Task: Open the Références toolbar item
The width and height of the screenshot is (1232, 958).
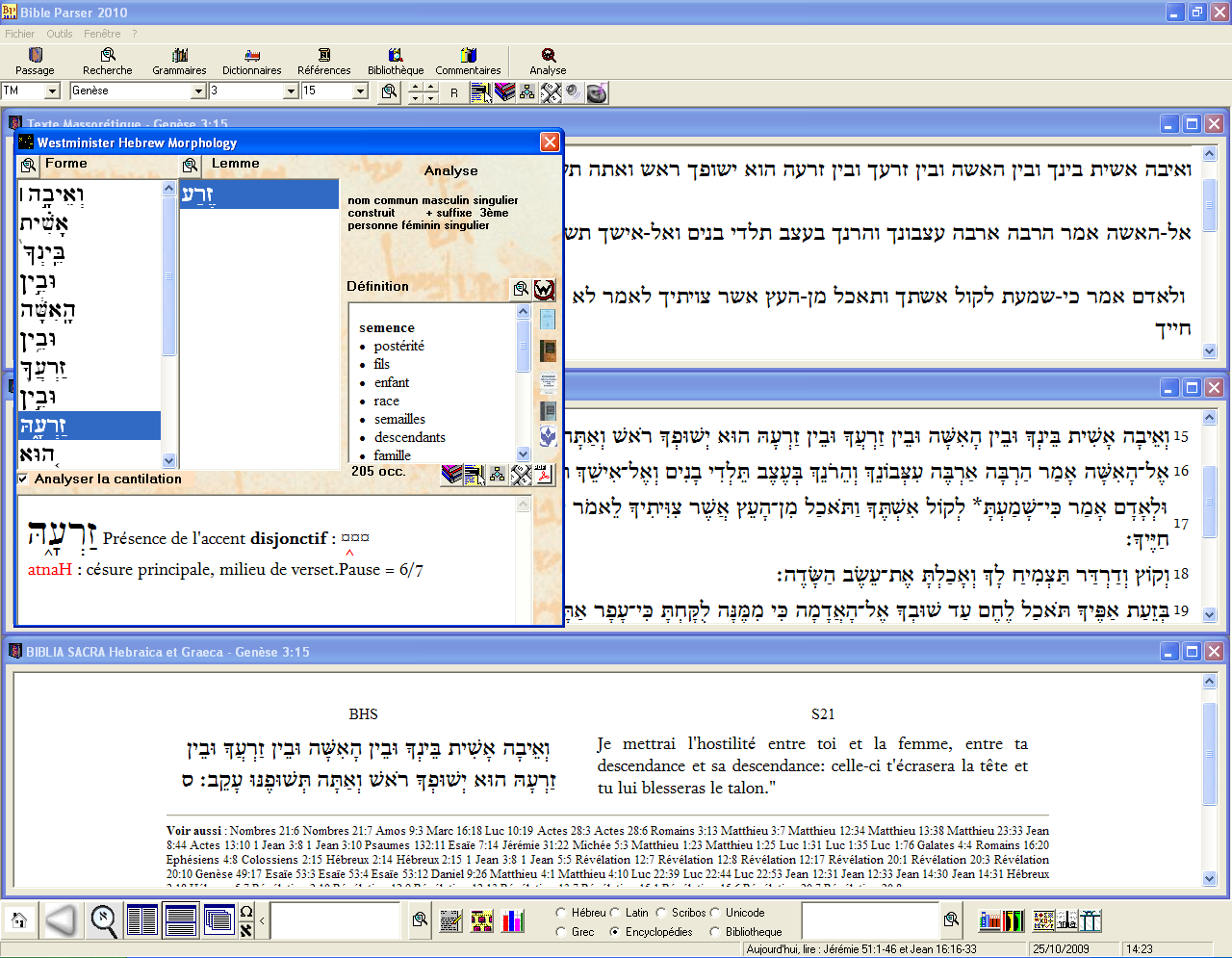Action: (x=324, y=62)
